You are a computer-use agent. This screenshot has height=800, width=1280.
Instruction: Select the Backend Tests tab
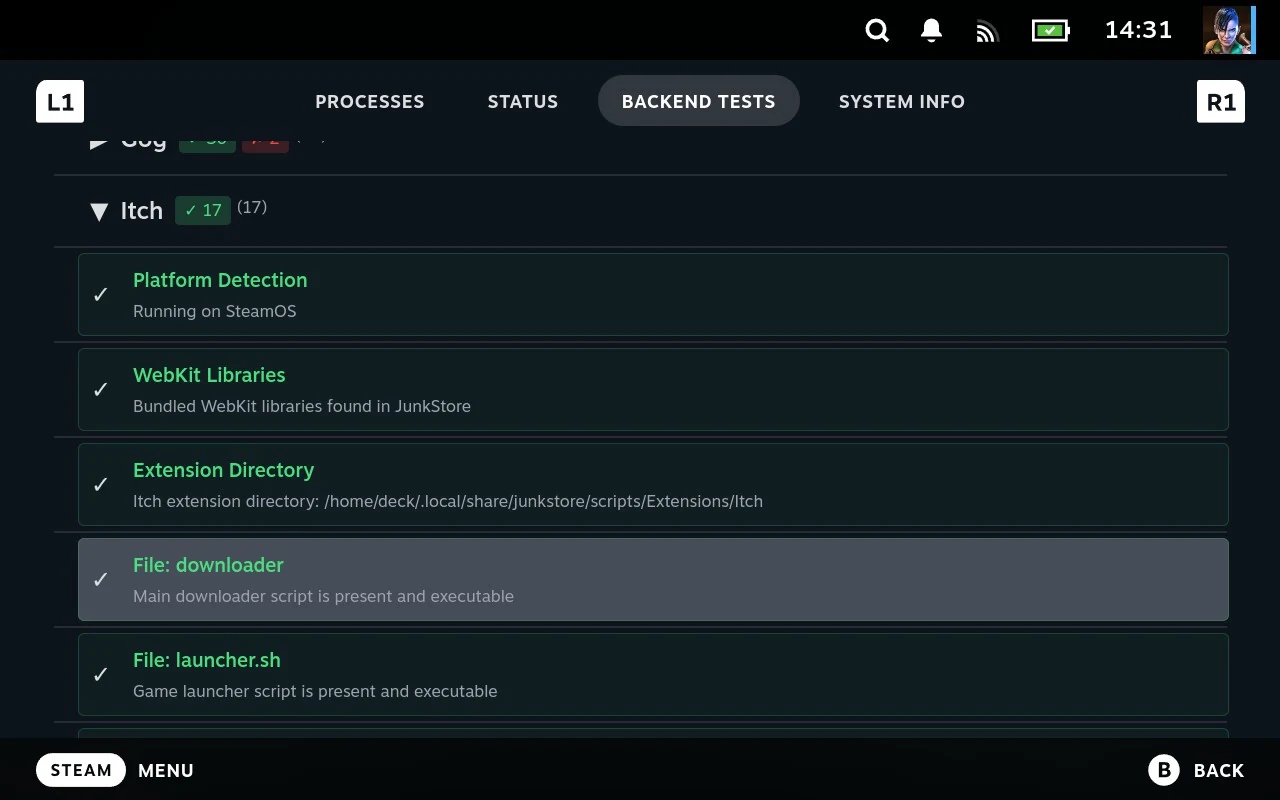click(x=699, y=101)
